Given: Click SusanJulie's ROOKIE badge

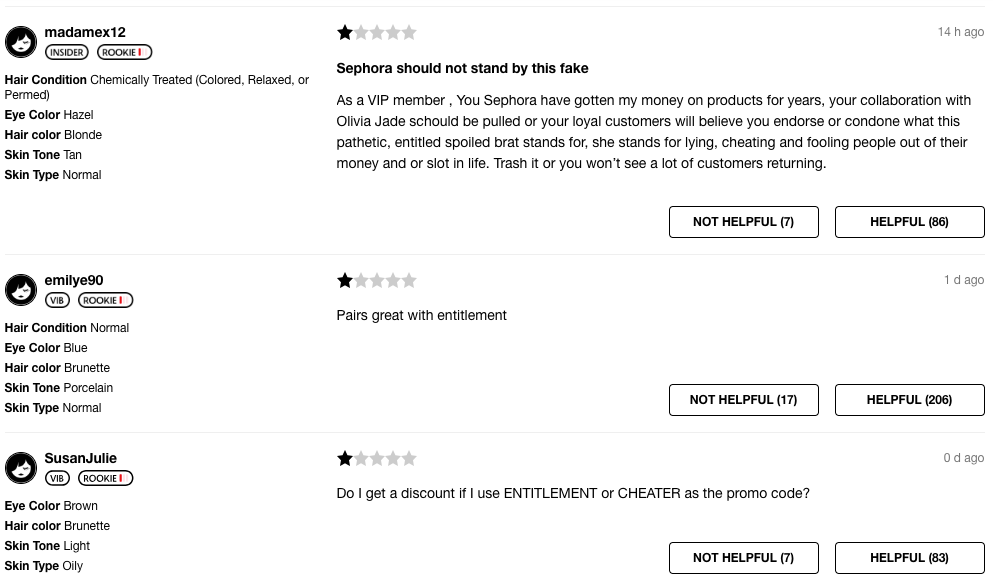Looking at the screenshot, I should click(105, 478).
